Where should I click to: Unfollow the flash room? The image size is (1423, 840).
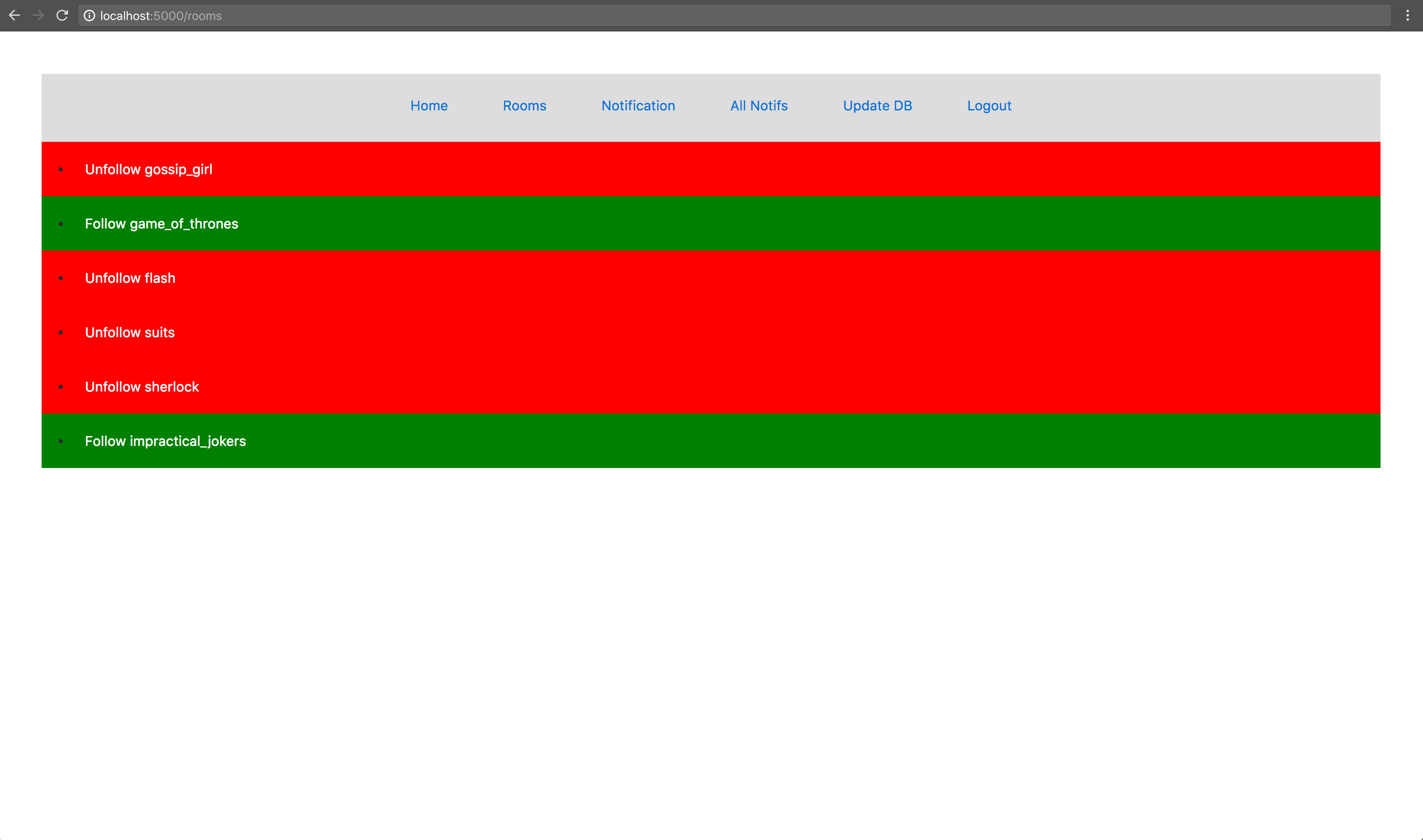tap(130, 278)
